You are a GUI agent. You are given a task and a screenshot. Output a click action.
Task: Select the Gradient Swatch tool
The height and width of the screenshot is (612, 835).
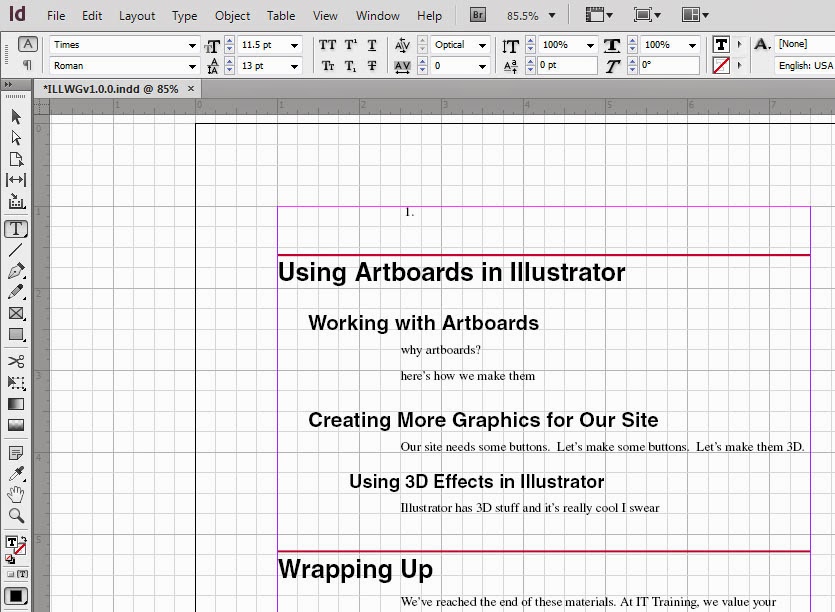click(x=16, y=404)
